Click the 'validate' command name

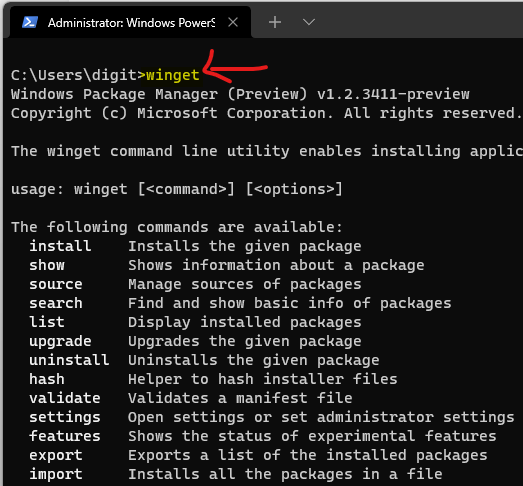(65, 398)
